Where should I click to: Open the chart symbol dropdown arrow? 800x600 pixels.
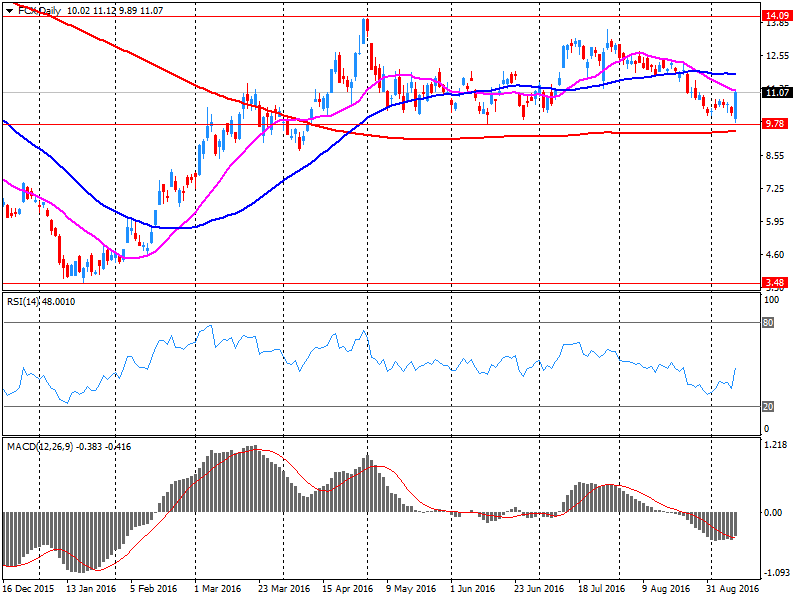point(9,11)
